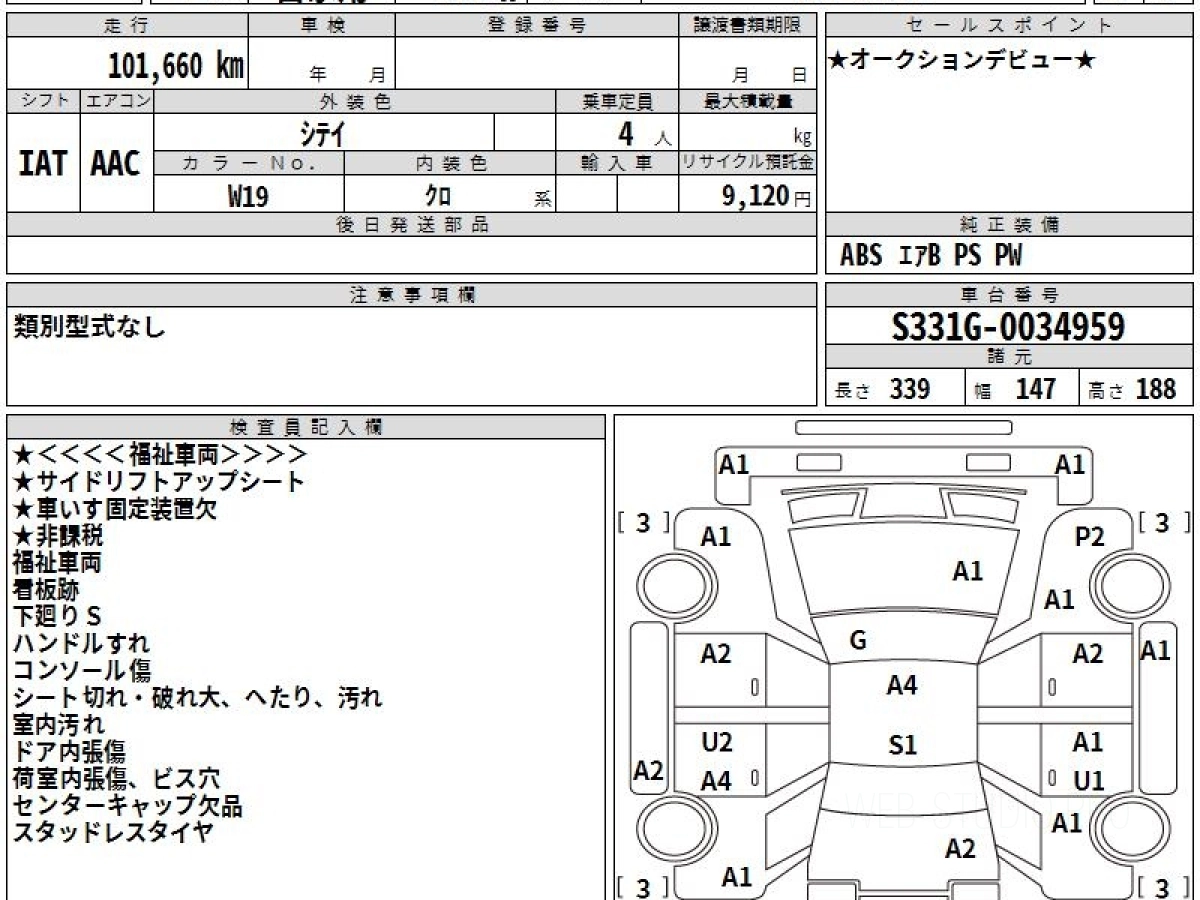
Task: Click the note 荷室内張傷、ビス穴
Action: pyautogui.click(x=117, y=778)
